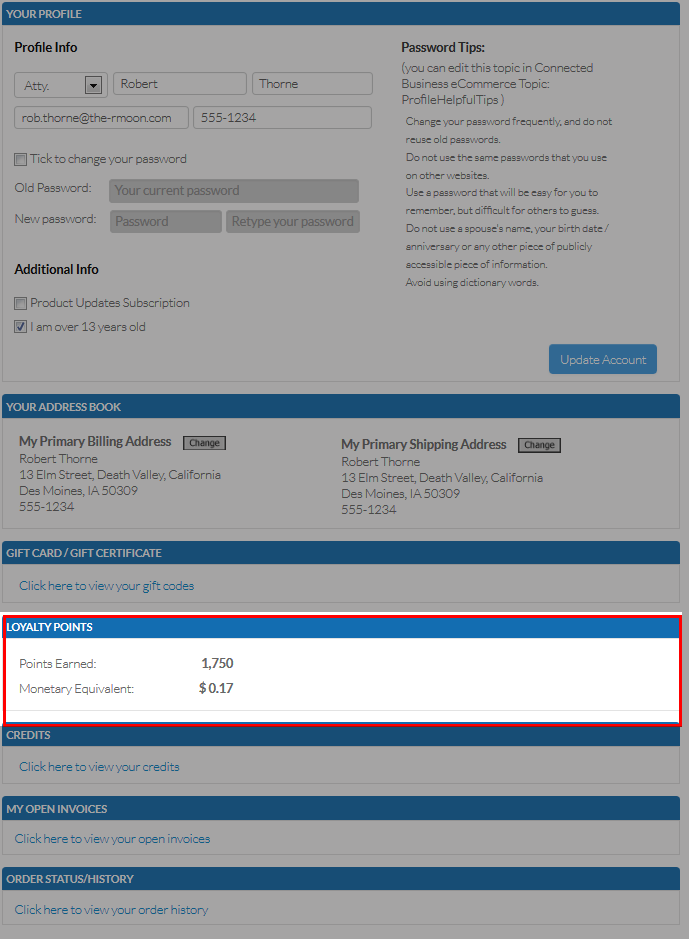Image resolution: width=689 pixels, height=939 pixels.
Task: Click the Retype your password field
Action: click(292, 221)
